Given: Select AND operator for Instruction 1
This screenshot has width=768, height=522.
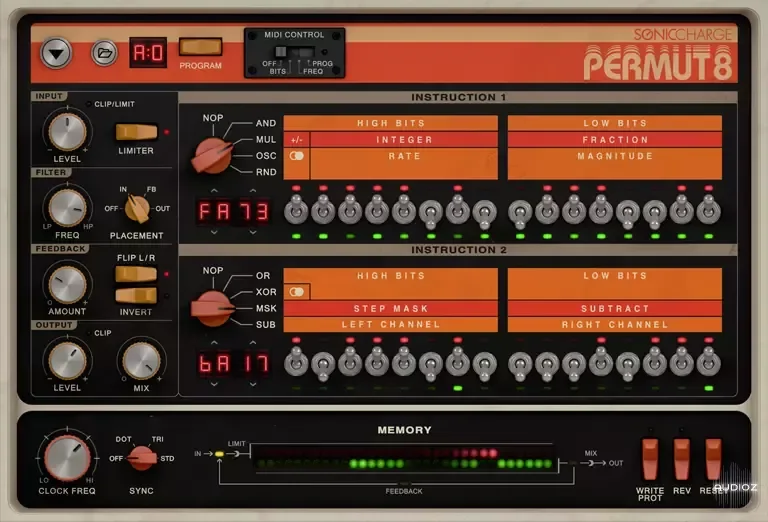Looking at the screenshot, I should 265,123.
